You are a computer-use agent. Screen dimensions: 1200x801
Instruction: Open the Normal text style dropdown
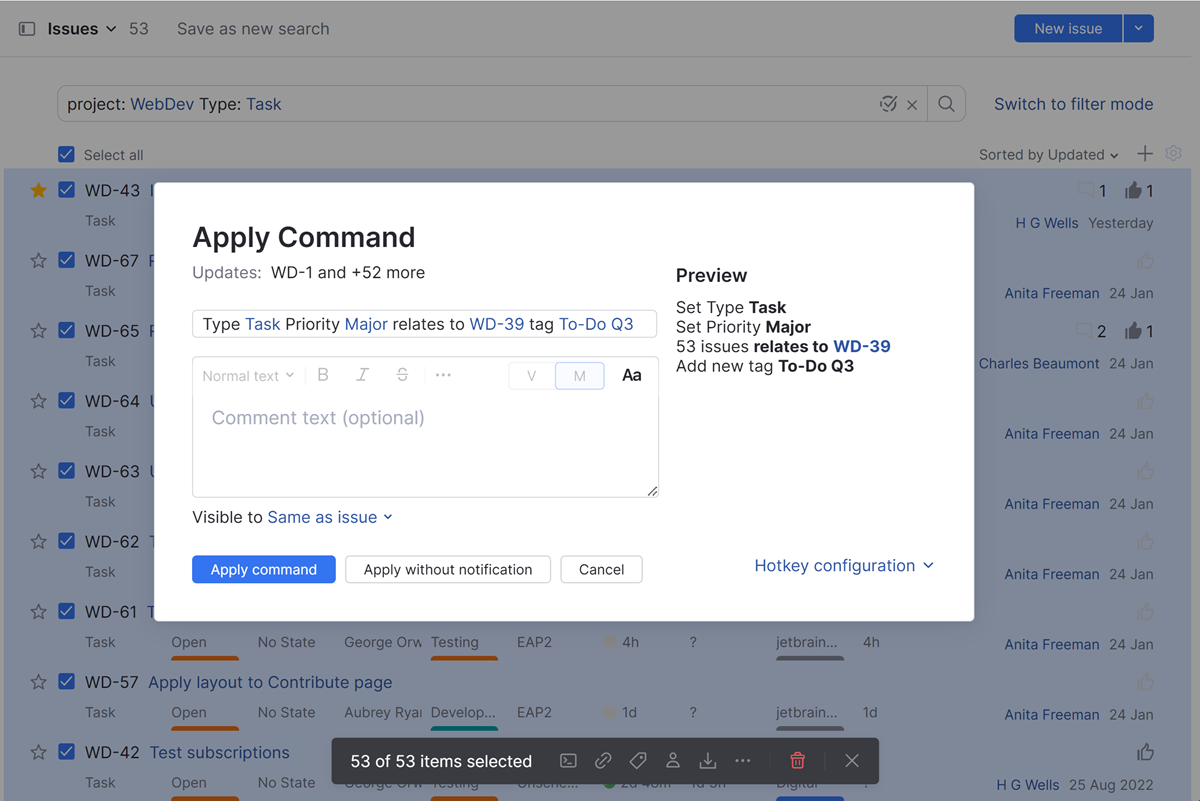pos(246,375)
